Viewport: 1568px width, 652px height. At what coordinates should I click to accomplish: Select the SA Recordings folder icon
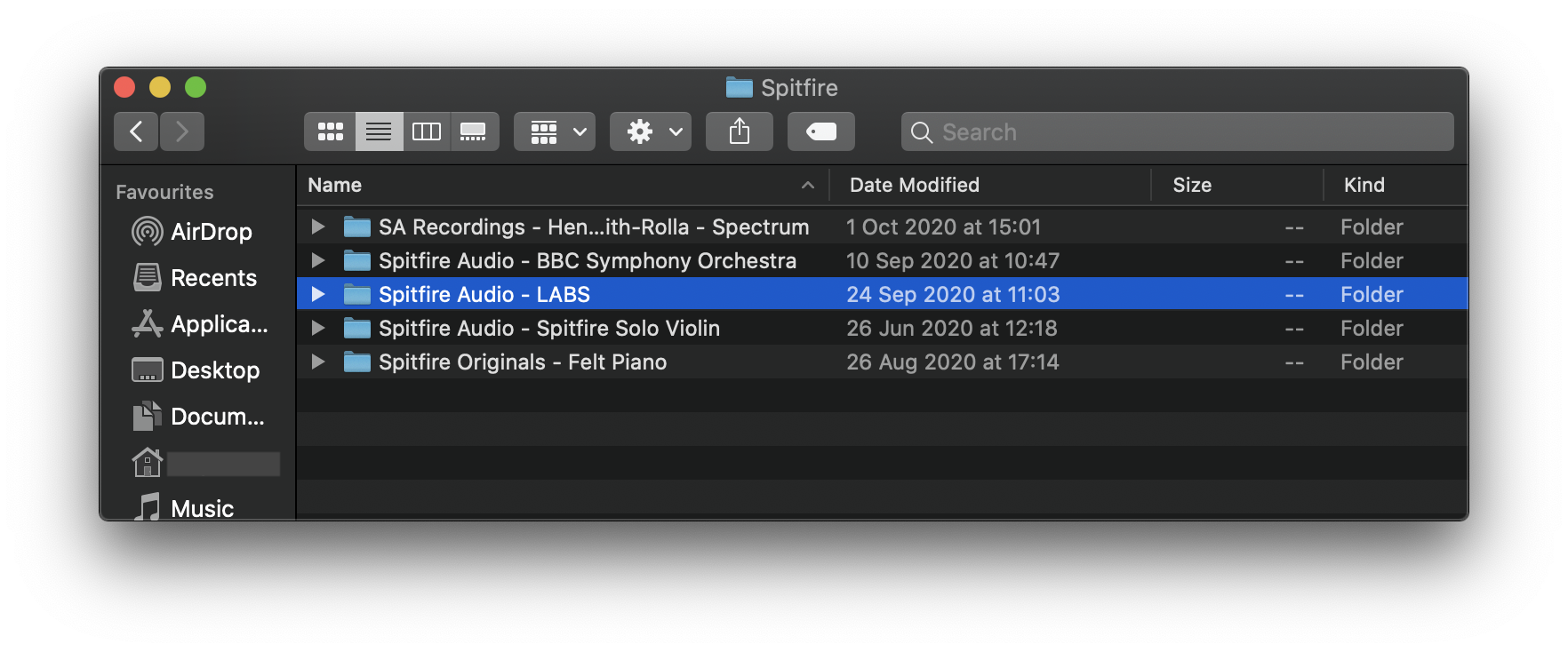[x=357, y=227]
